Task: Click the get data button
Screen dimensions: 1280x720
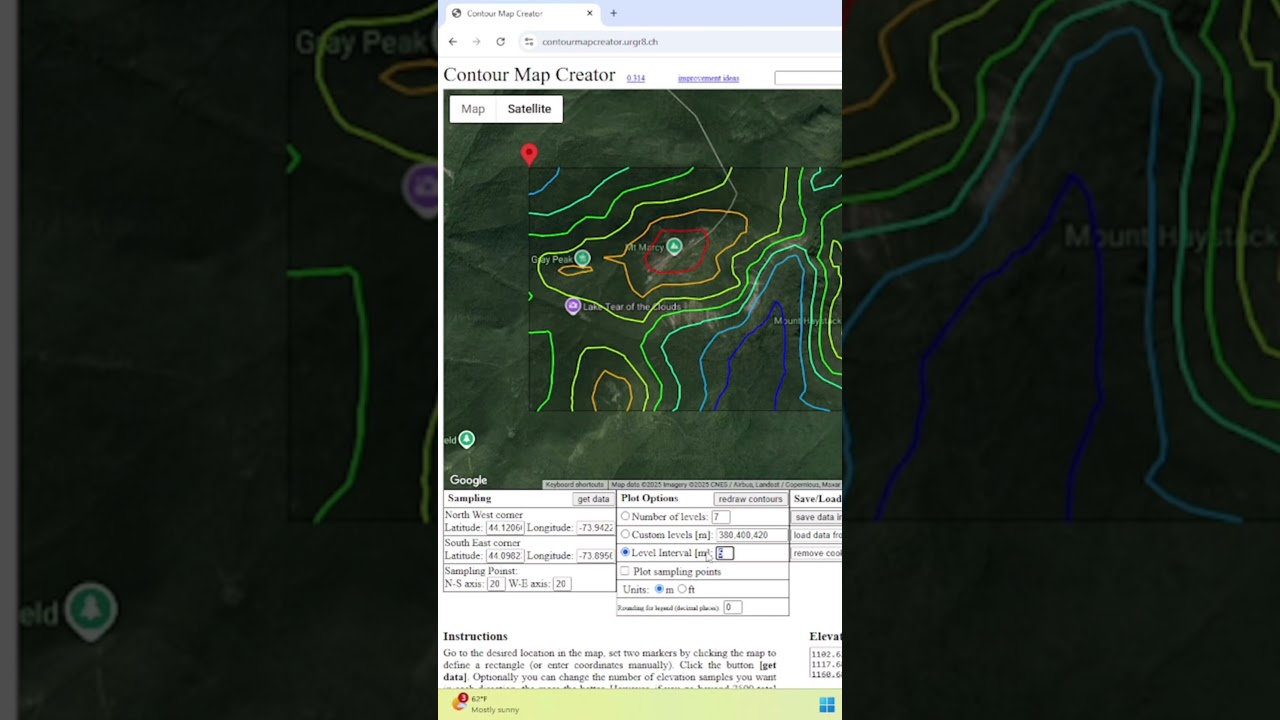Action: 593,499
